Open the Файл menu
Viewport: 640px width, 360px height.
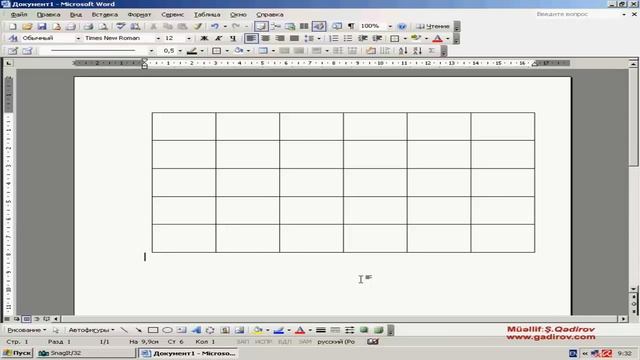(x=19, y=14)
